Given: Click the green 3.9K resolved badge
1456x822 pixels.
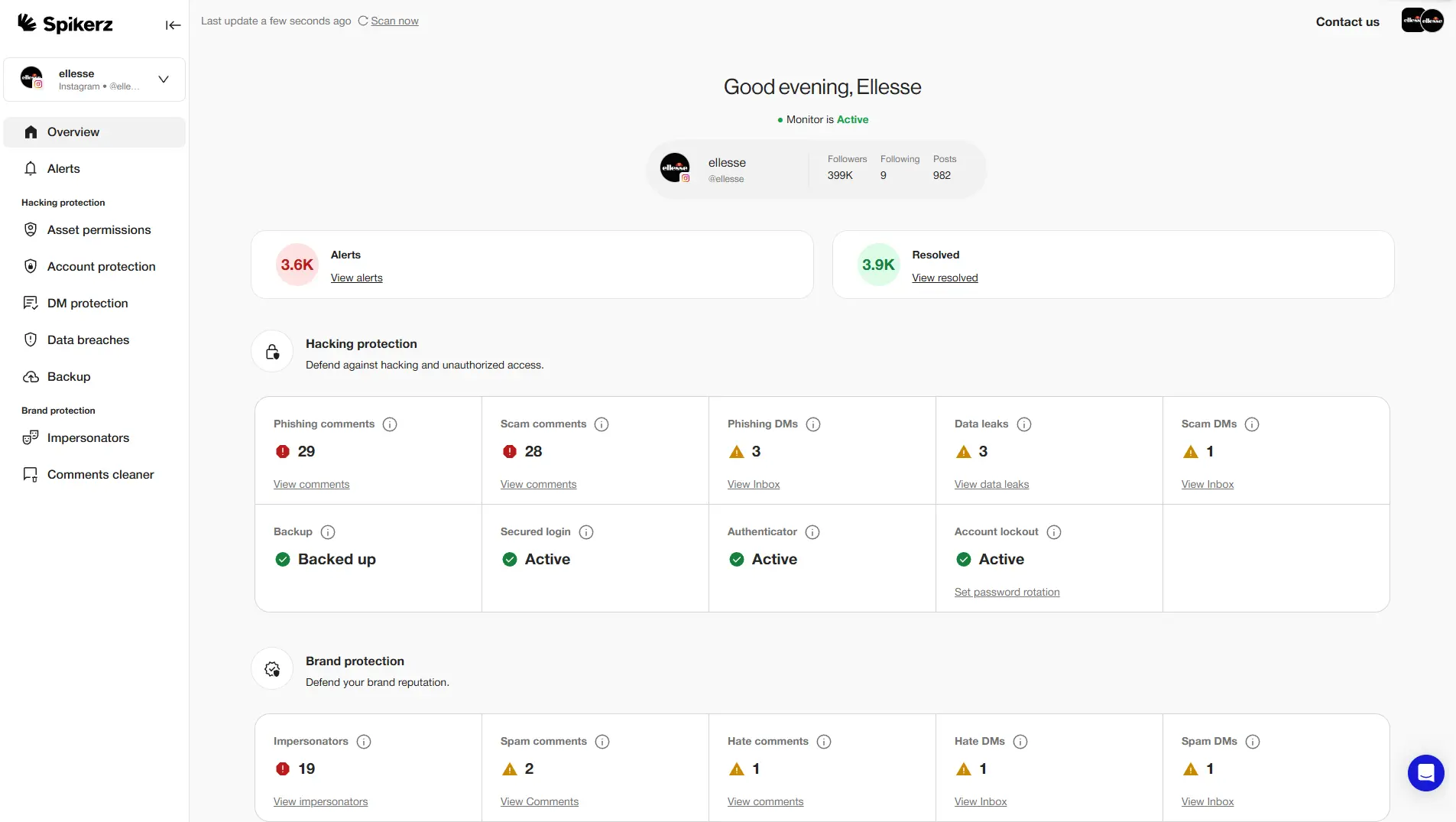Looking at the screenshot, I should [x=878, y=265].
